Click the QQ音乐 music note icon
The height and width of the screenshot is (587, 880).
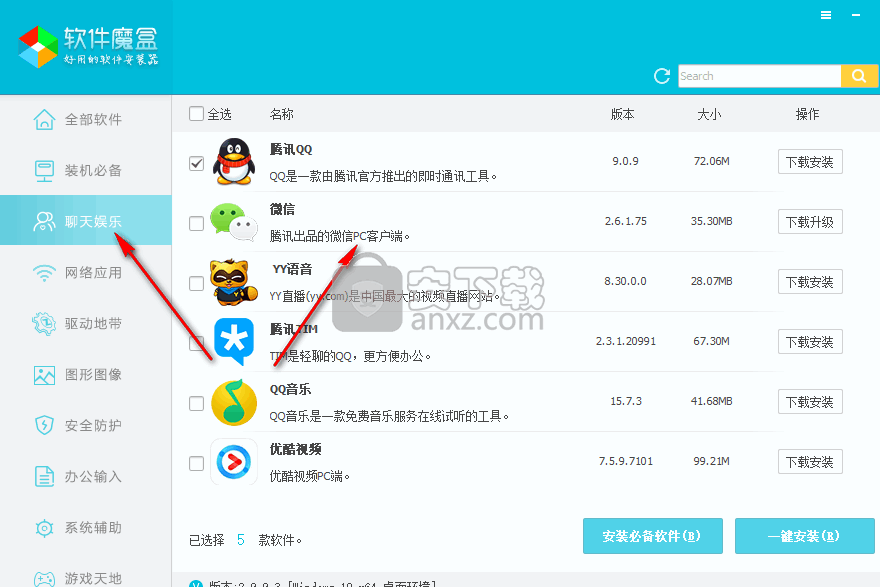(x=234, y=402)
